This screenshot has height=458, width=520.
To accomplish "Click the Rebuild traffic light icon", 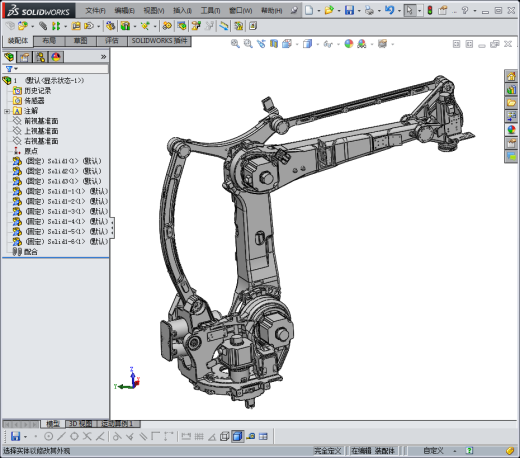I will tap(430, 10).
